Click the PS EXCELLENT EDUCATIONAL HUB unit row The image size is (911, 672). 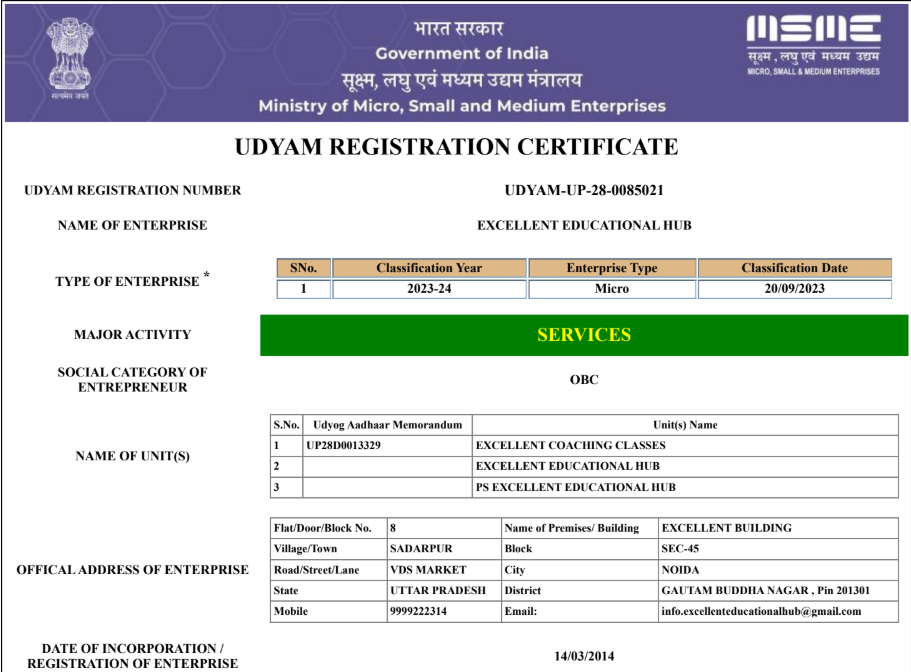tap(576, 487)
